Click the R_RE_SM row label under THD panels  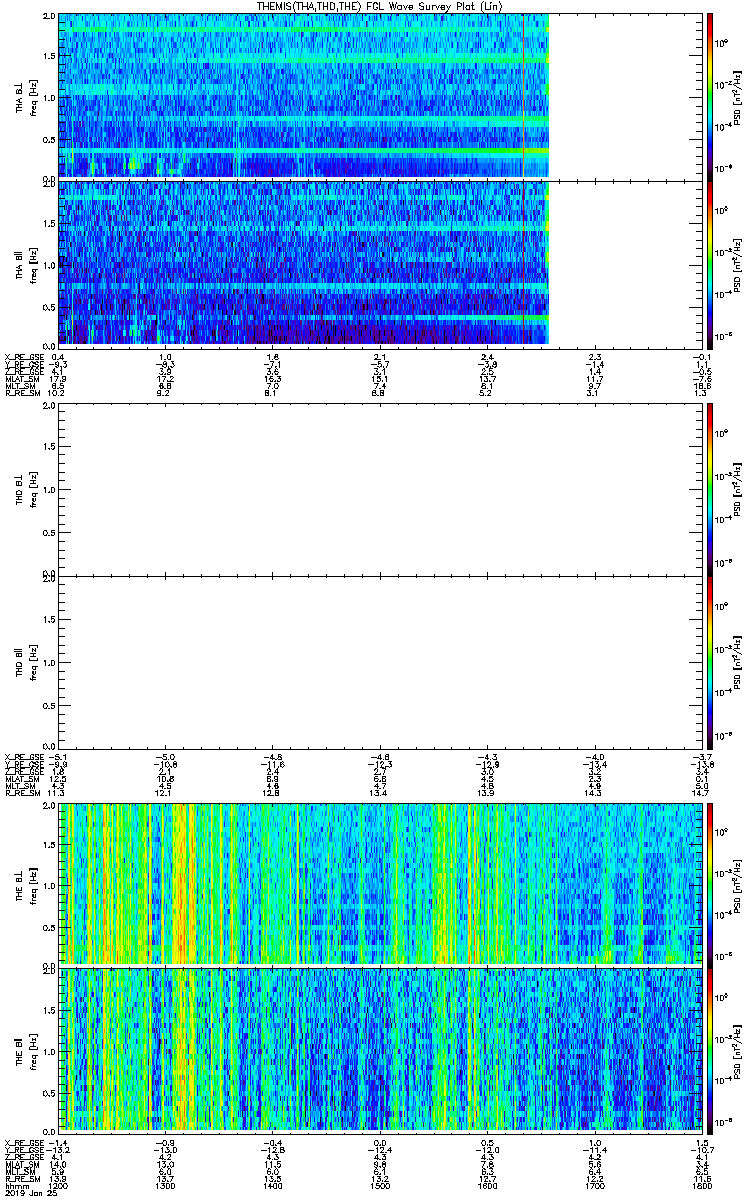[x=21, y=792]
